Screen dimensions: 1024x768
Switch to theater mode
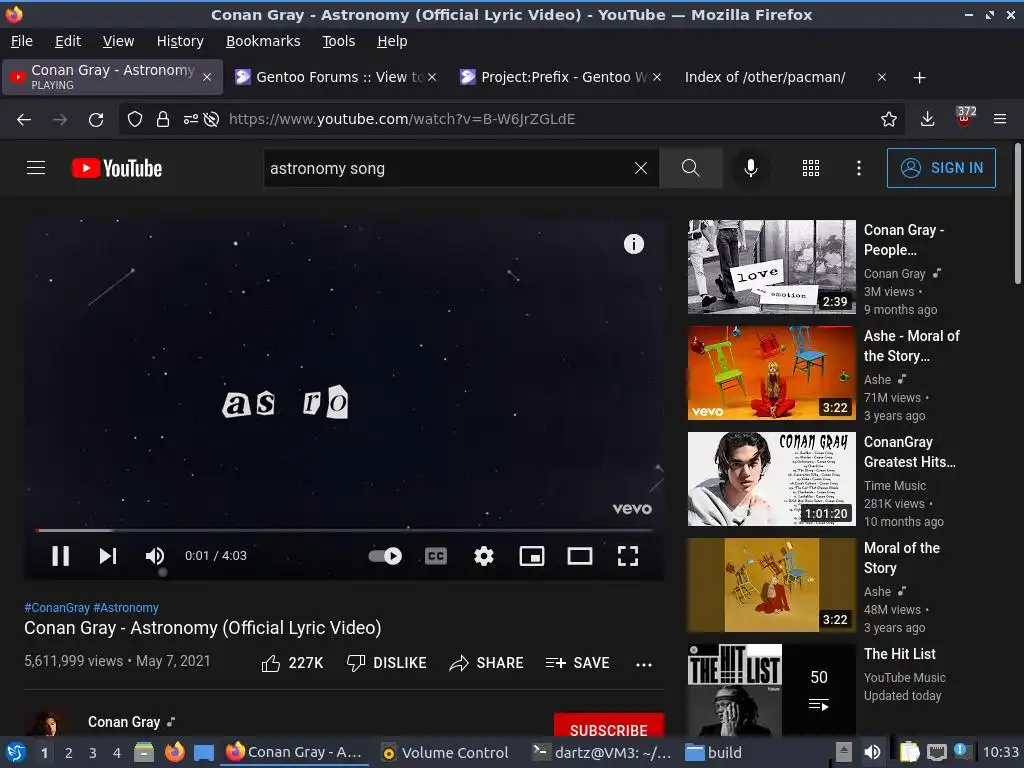[580, 556]
